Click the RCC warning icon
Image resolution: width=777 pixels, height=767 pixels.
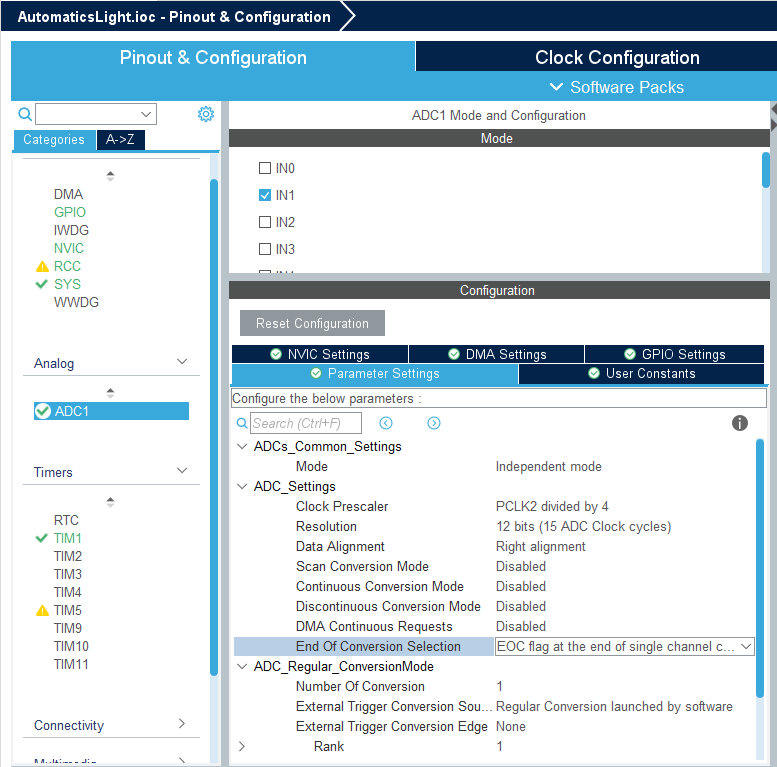[42, 267]
